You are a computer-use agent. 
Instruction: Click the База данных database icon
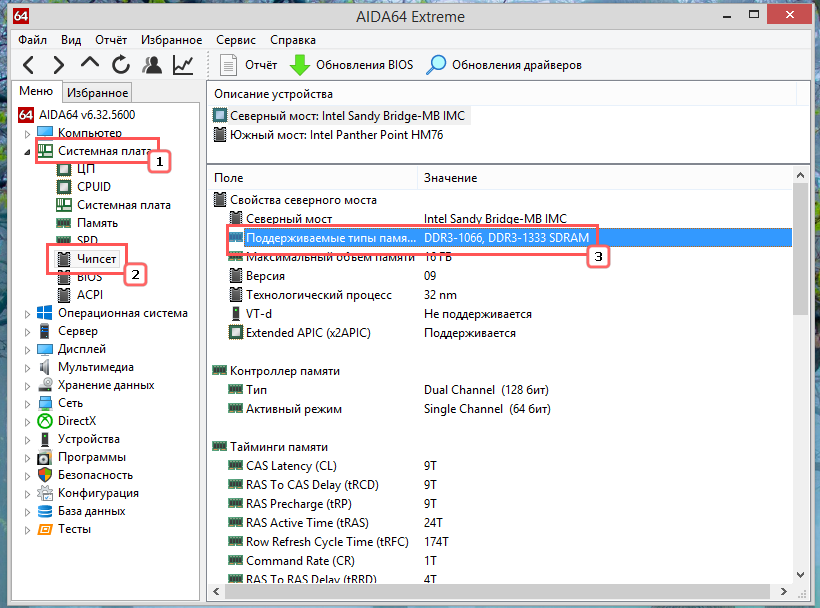tap(45, 511)
